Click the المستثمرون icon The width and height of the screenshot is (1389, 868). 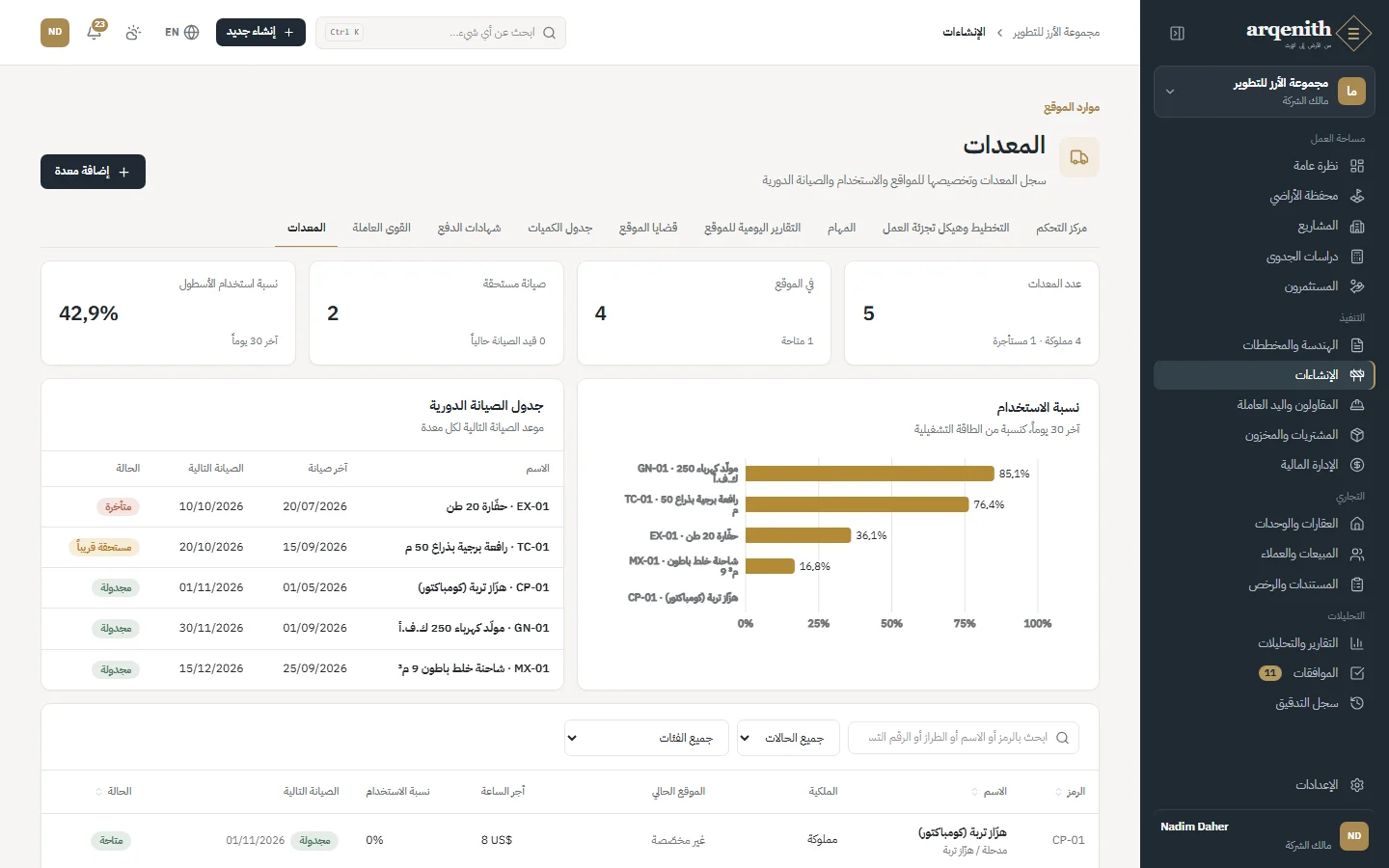pyautogui.click(x=1357, y=286)
